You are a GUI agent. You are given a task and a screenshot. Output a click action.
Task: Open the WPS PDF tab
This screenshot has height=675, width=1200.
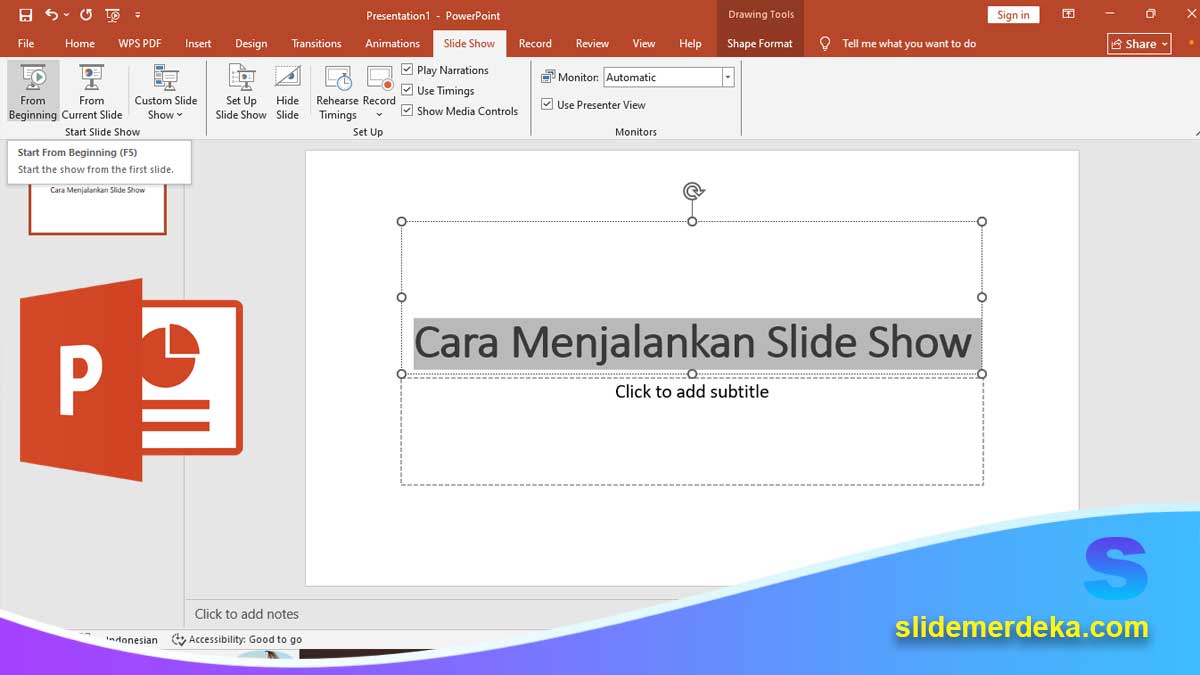140,43
